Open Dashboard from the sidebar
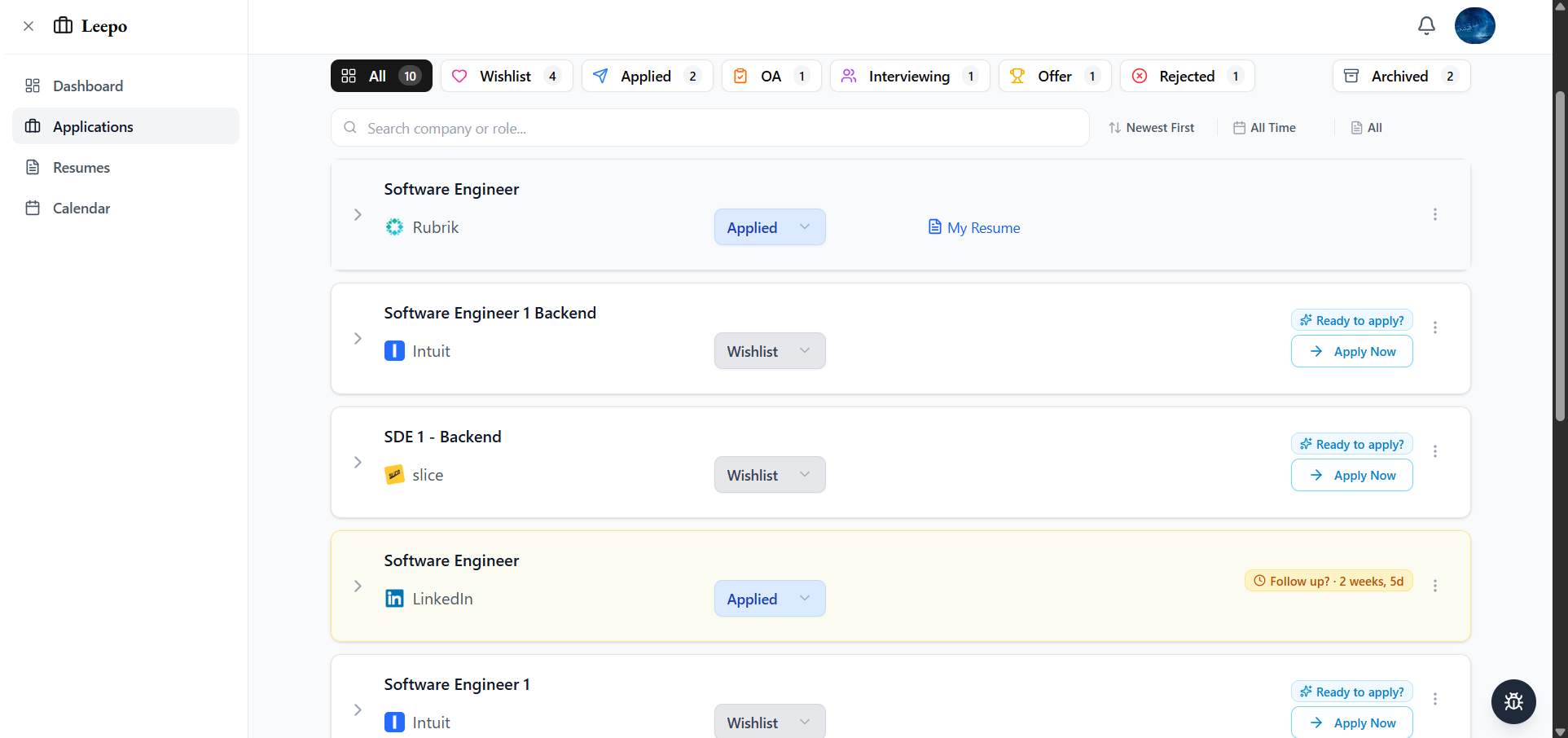 click(87, 86)
